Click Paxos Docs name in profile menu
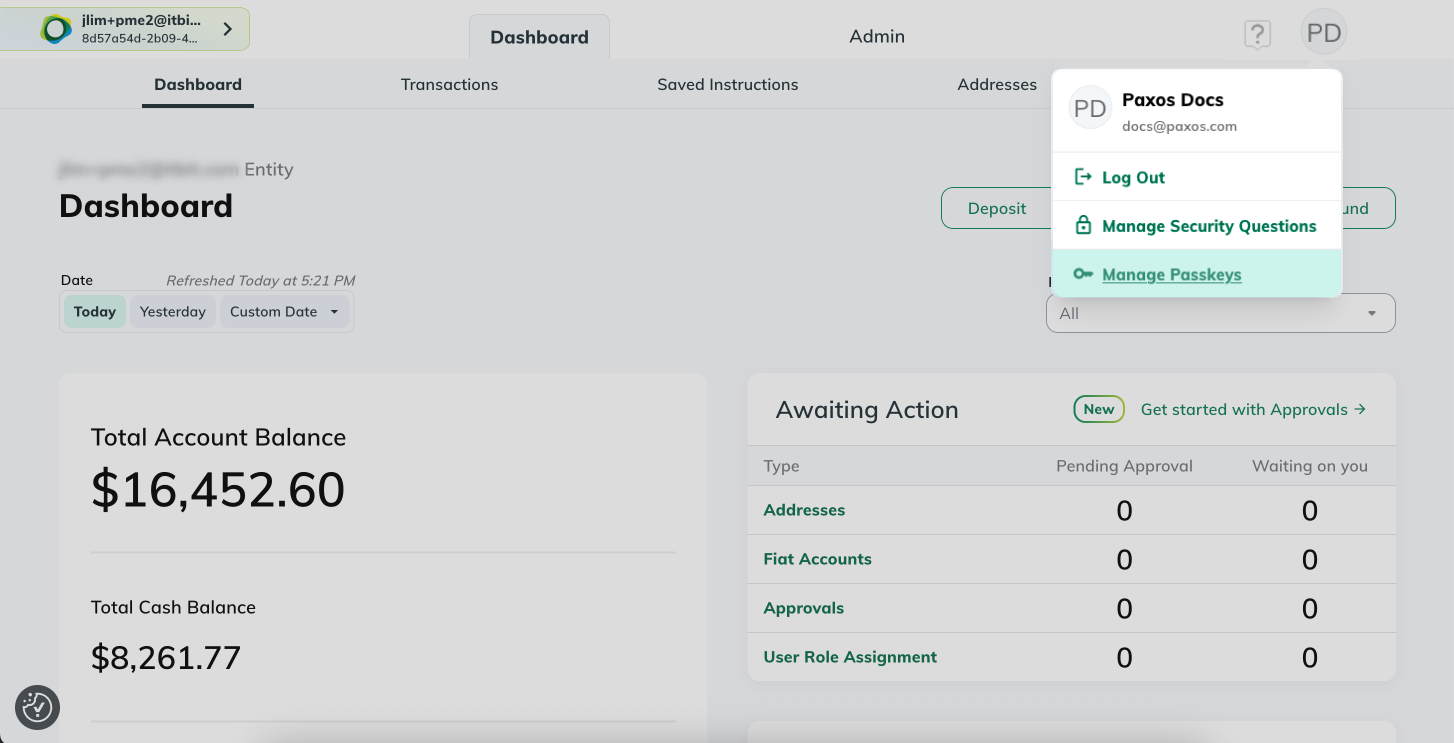1454x743 pixels. point(1172,100)
